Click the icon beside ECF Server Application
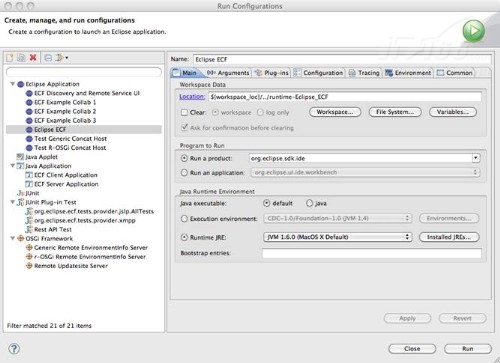The image size is (500, 363). click(x=29, y=184)
